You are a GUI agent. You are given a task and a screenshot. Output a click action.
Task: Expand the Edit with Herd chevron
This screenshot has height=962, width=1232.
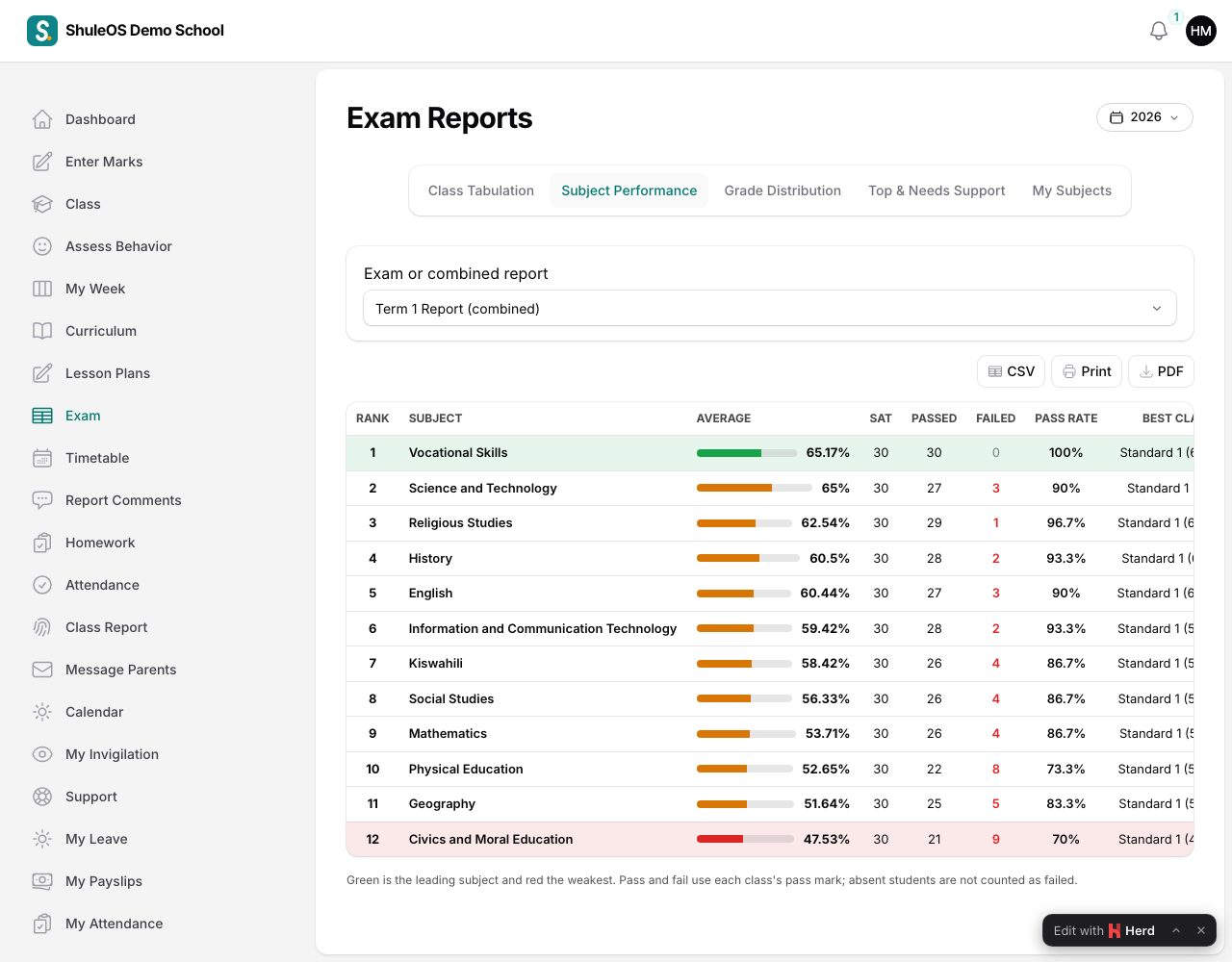pos(1176,930)
